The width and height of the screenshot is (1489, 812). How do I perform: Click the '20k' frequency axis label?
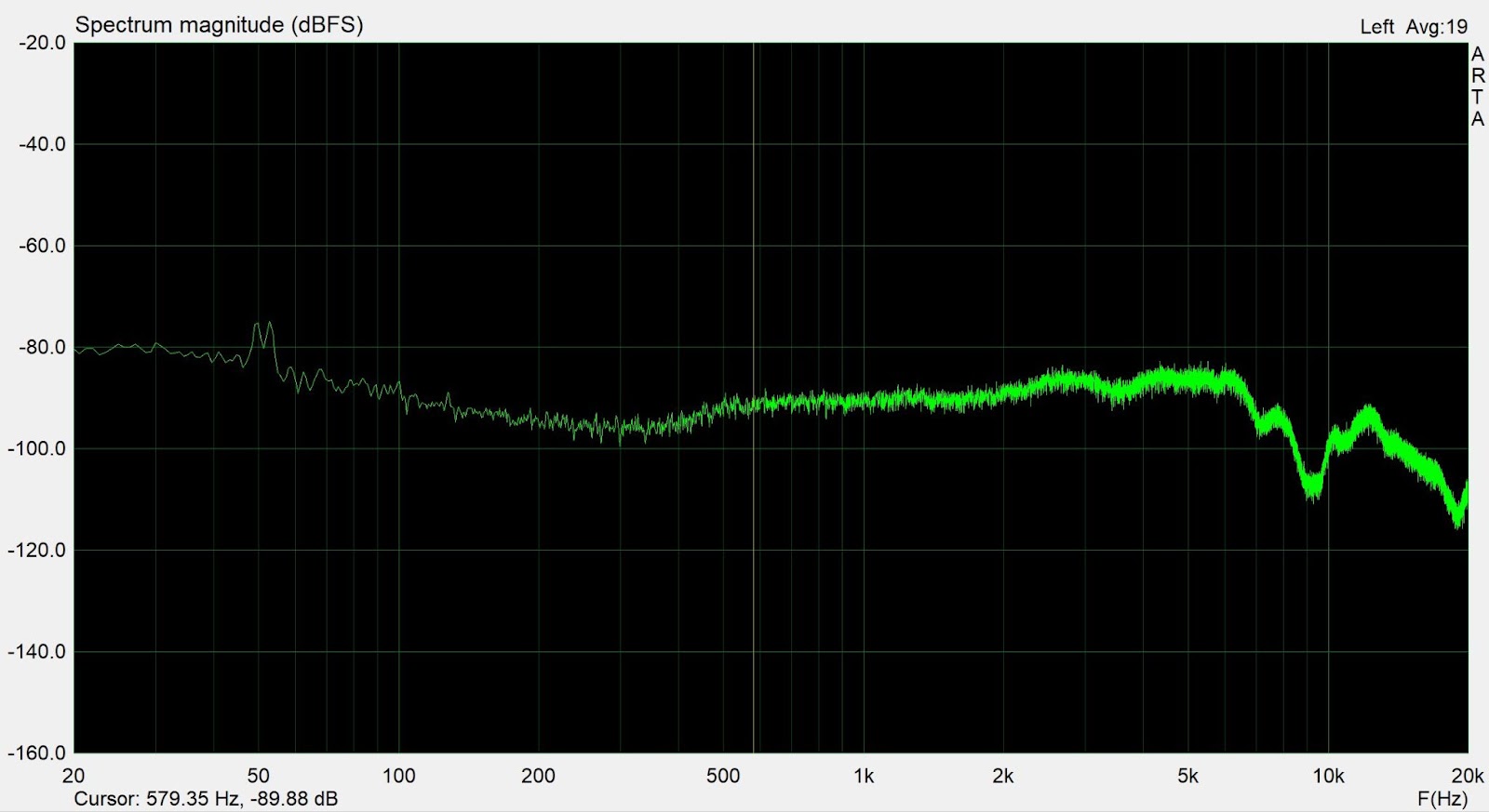coord(1468,776)
